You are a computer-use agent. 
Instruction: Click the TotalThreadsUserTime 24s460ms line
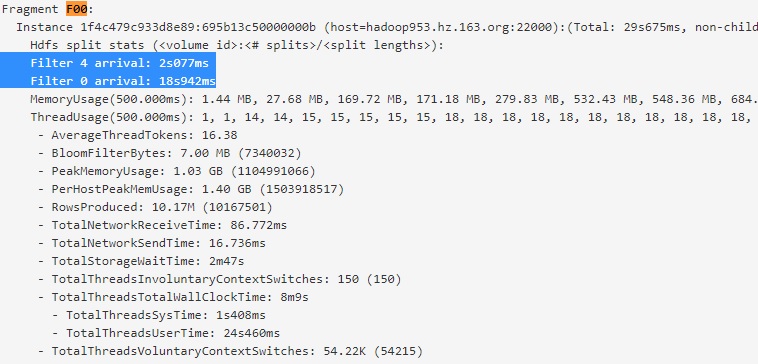pyautogui.click(x=166, y=333)
